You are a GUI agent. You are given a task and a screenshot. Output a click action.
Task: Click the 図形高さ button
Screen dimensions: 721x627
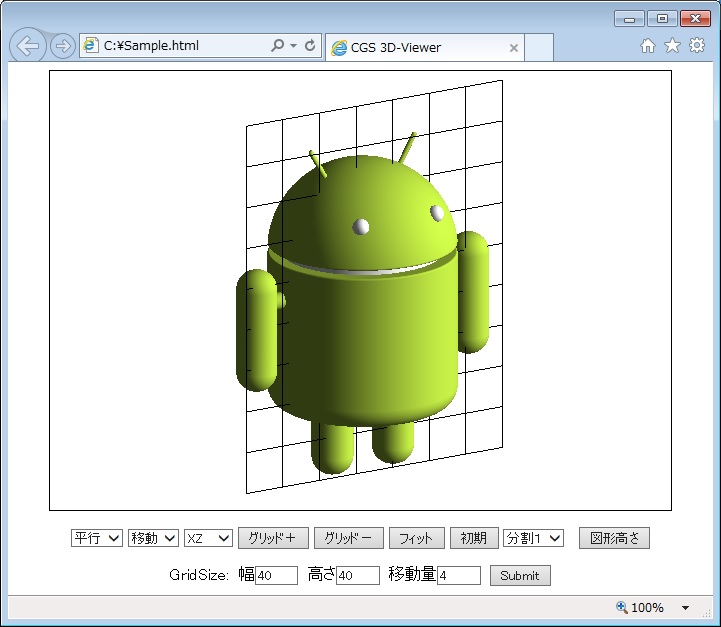tap(614, 538)
